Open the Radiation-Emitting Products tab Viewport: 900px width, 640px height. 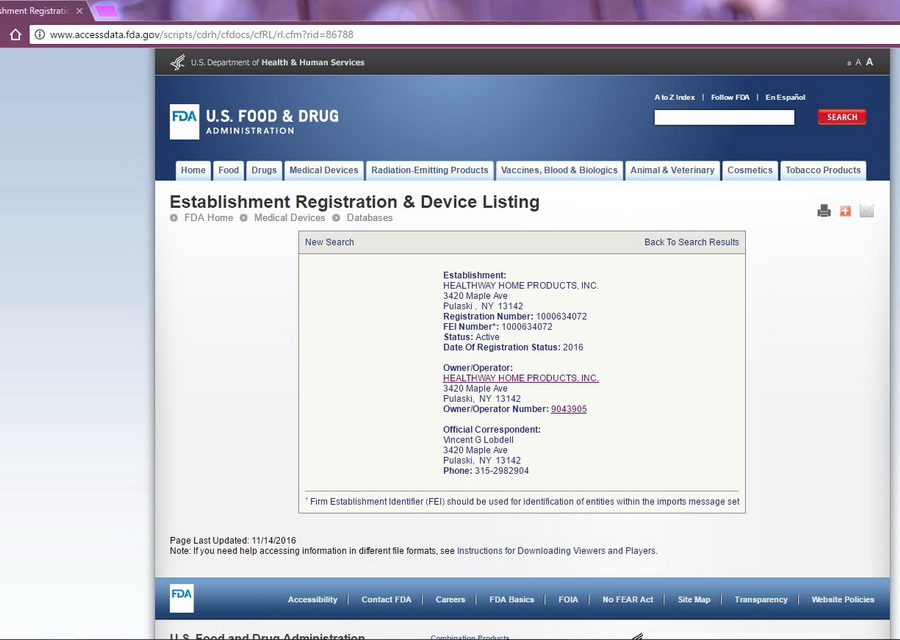coord(429,170)
